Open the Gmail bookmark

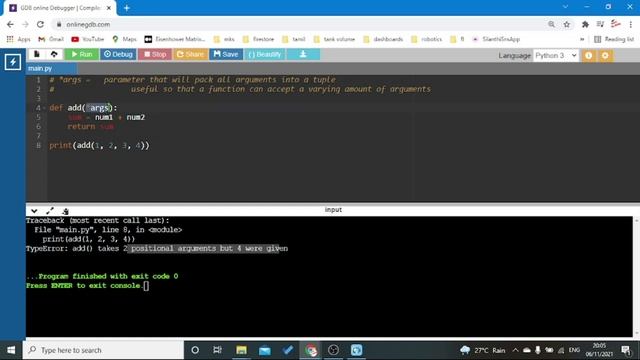click(x=51, y=39)
